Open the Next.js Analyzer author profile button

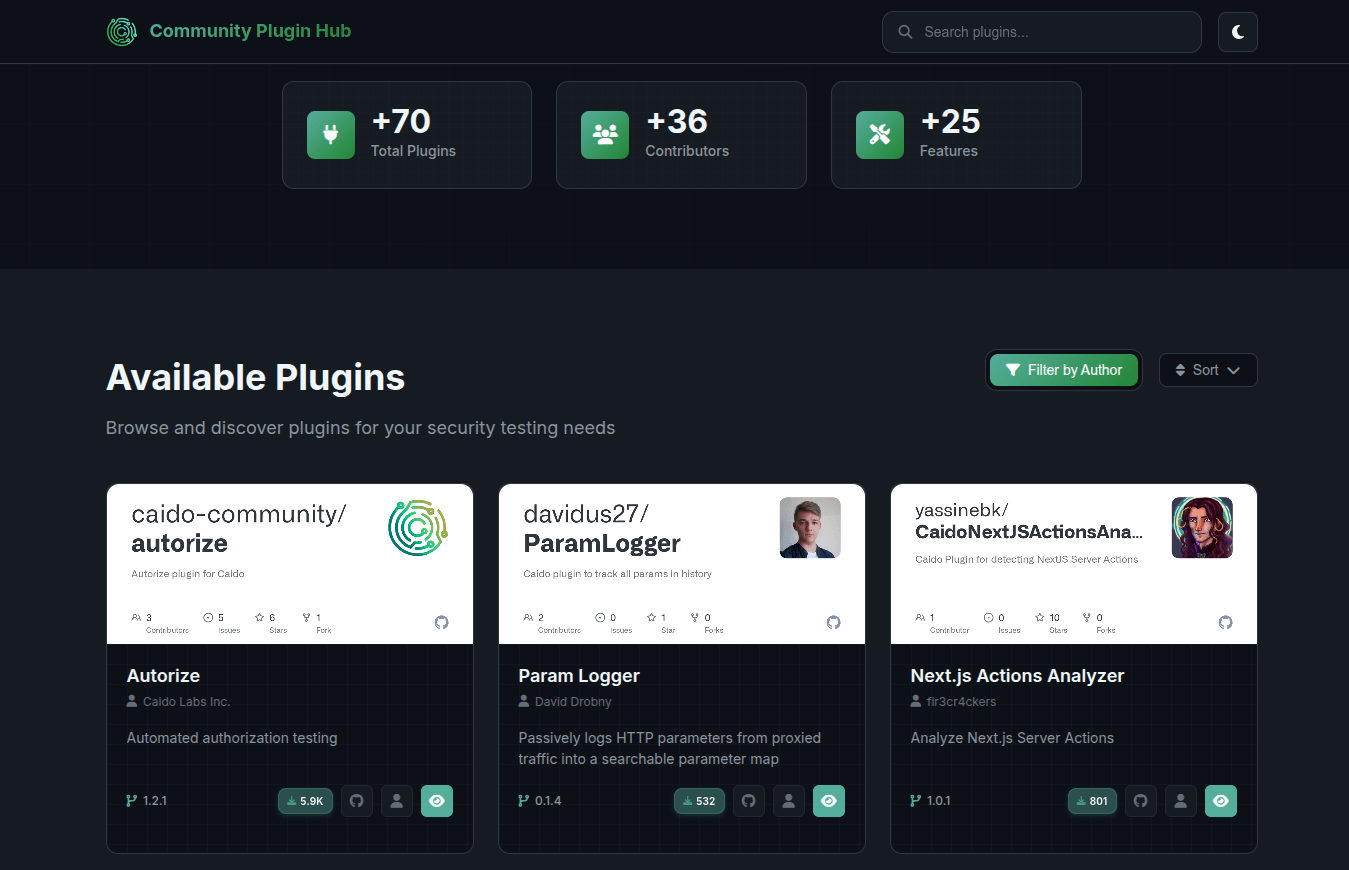(x=1181, y=801)
